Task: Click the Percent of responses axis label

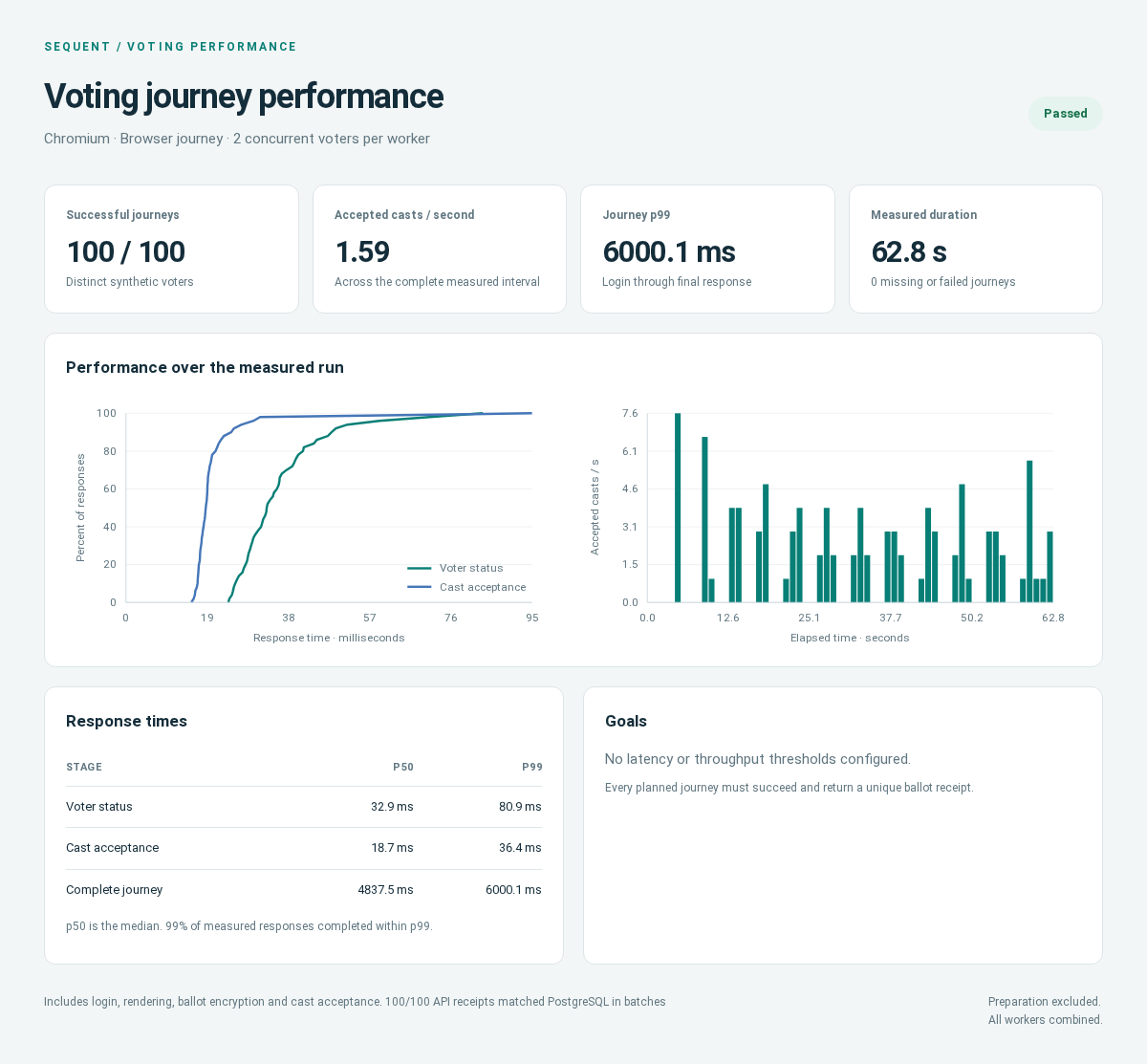Action: tap(80, 508)
